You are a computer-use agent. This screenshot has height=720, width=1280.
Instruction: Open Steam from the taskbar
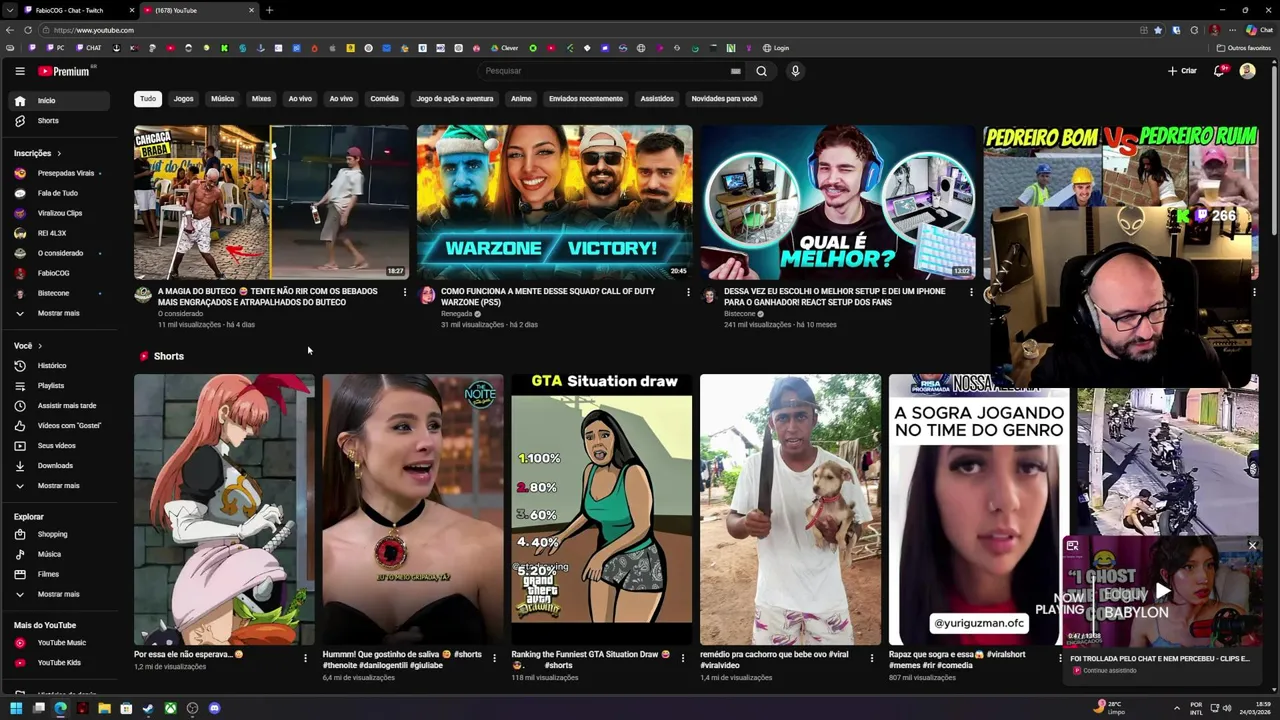click(148, 708)
